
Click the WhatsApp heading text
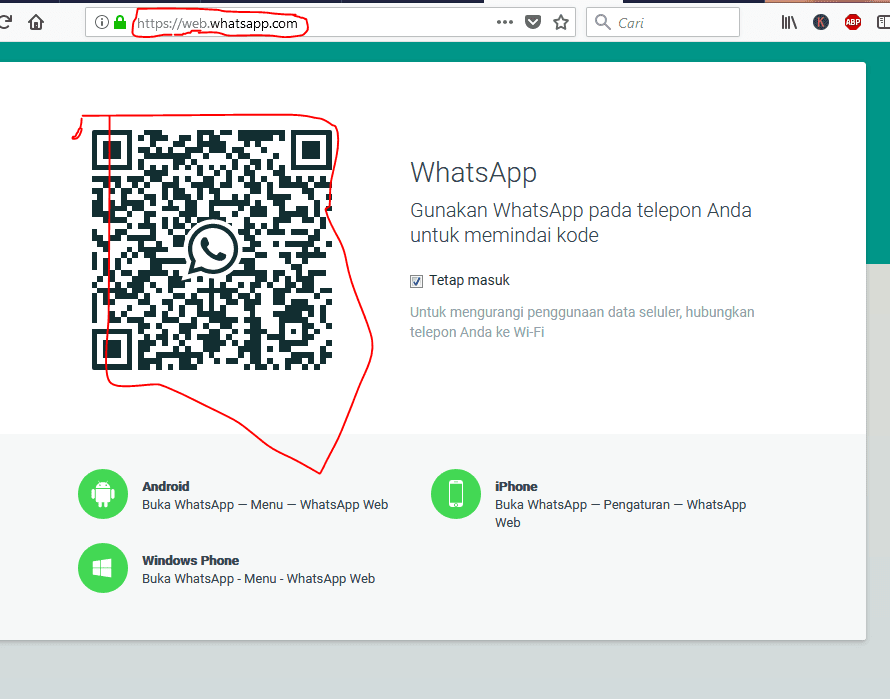click(473, 173)
